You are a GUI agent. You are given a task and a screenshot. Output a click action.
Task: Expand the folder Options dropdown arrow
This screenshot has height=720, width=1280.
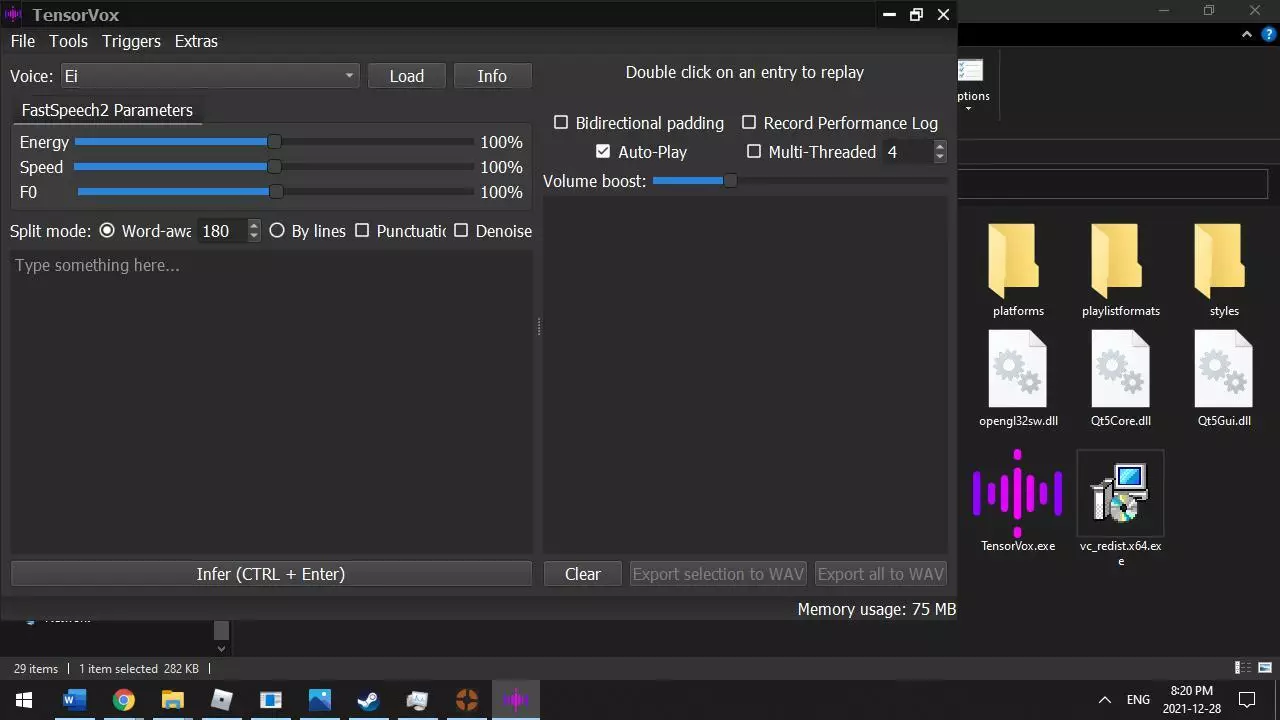[x=968, y=108]
